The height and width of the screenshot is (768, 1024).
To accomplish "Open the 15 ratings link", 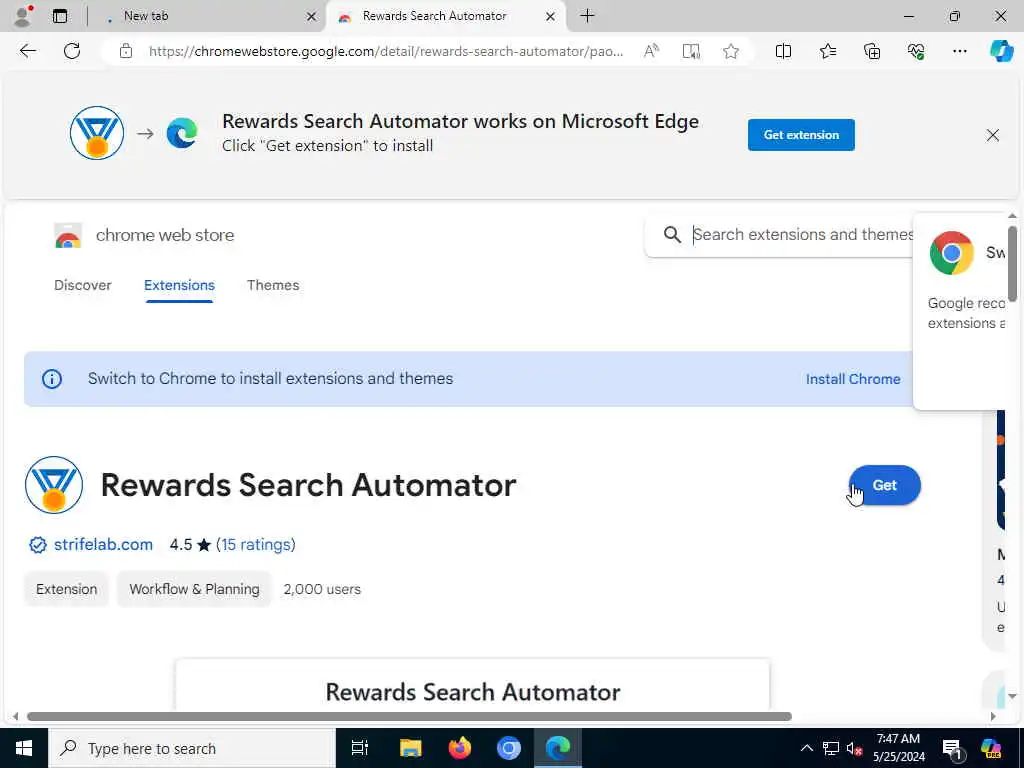I will [x=255, y=545].
